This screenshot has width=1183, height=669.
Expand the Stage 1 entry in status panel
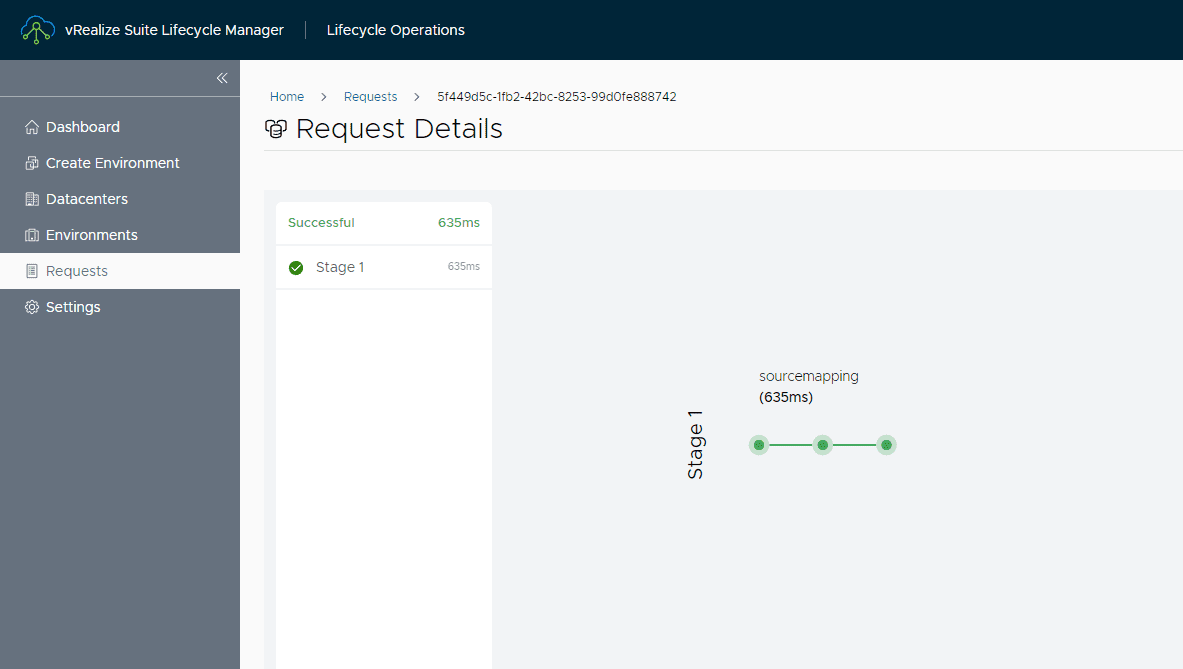(x=340, y=268)
